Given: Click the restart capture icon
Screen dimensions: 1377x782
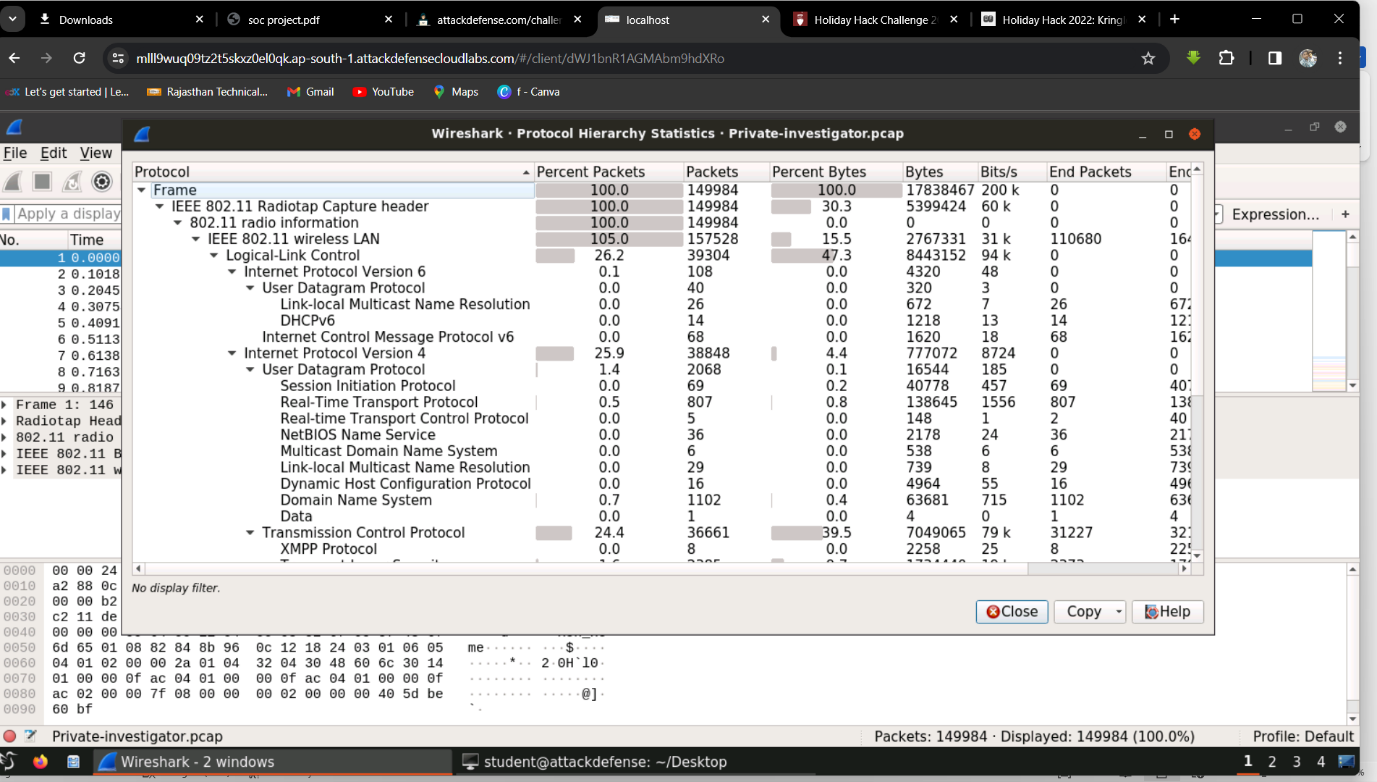Looking at the screenshot, I should pyautogui.click(x=72, y=181).
